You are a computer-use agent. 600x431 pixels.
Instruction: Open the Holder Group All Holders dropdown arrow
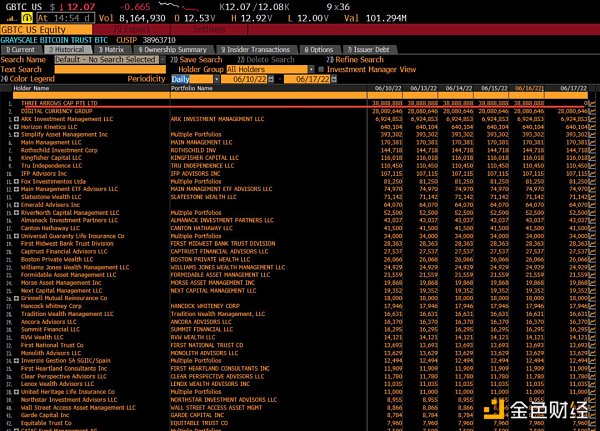311,69
